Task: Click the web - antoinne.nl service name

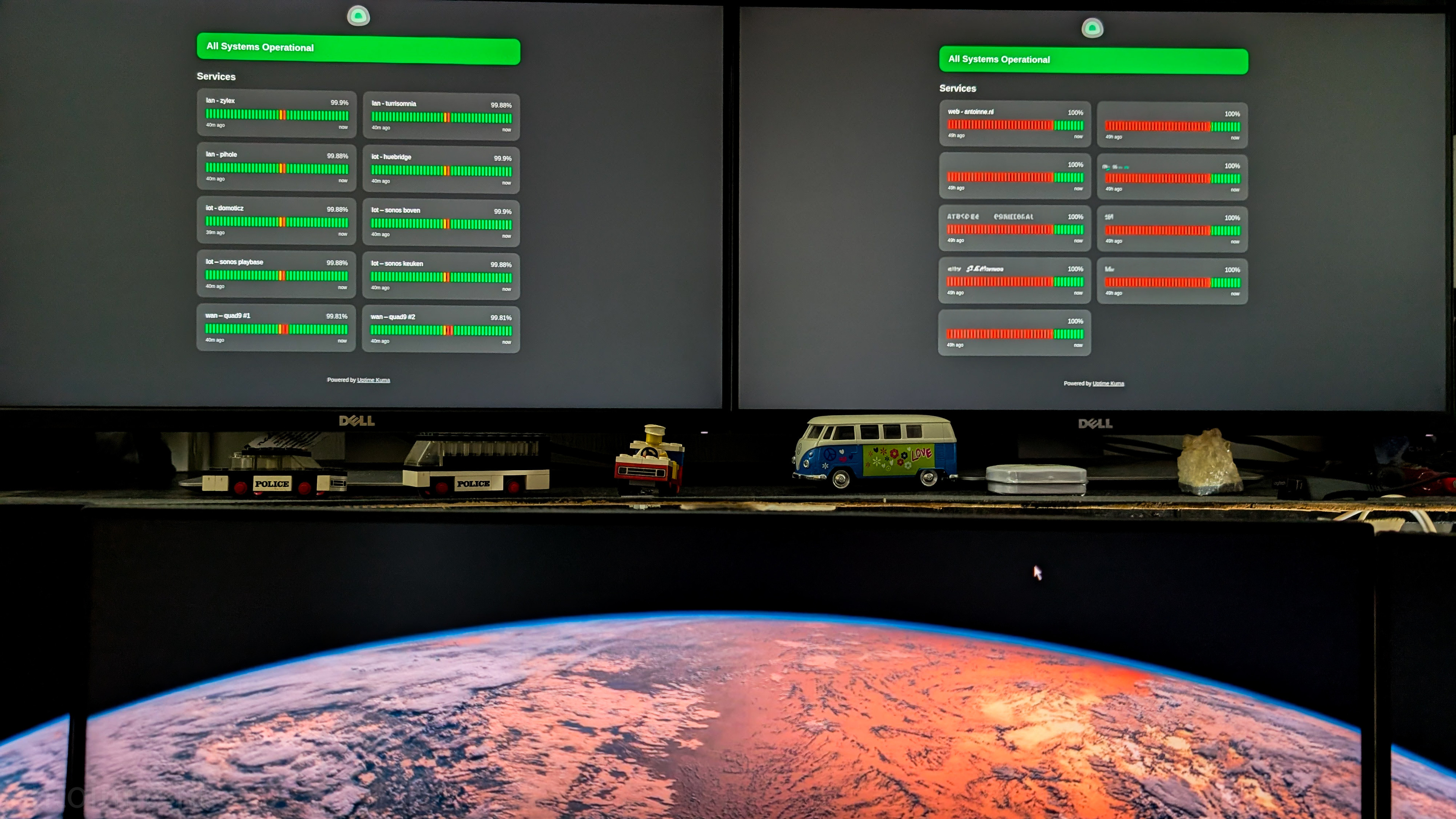Action: coord(971,112)
